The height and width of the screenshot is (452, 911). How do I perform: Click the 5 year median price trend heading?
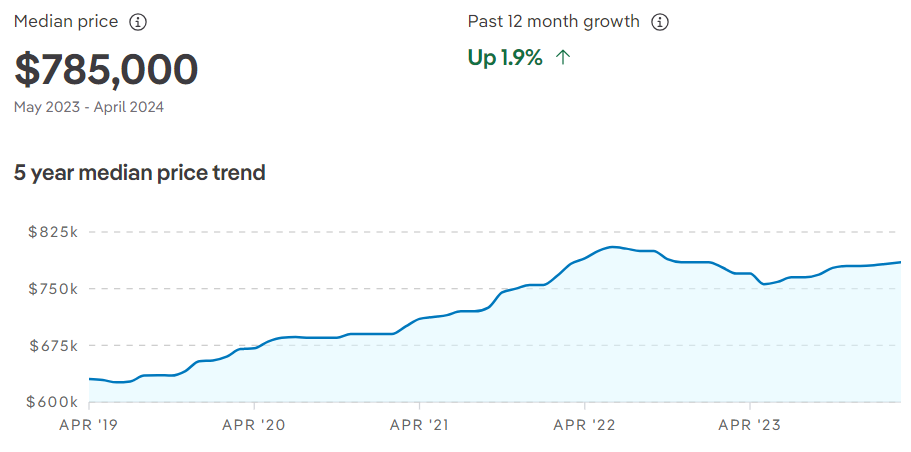pos(139,173)
